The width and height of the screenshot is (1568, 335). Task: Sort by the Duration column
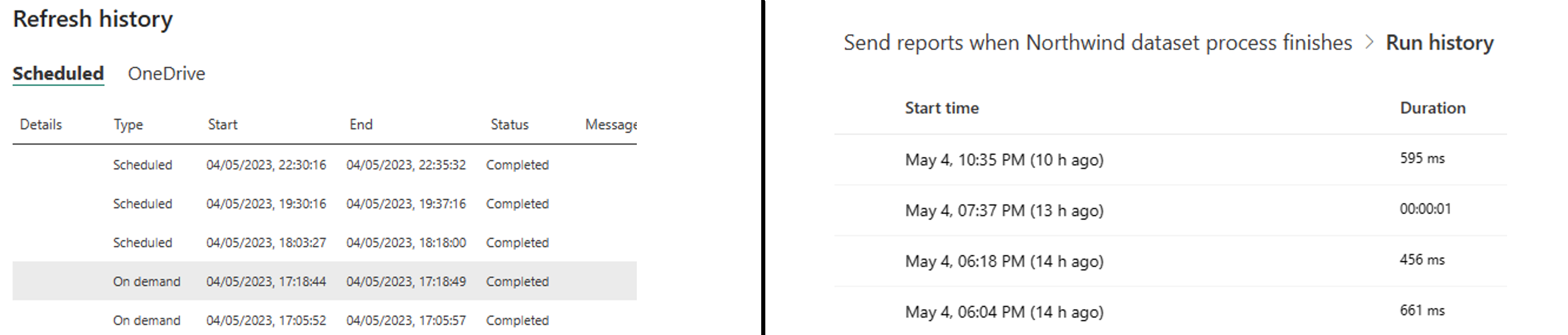[x=1433, y=107]
